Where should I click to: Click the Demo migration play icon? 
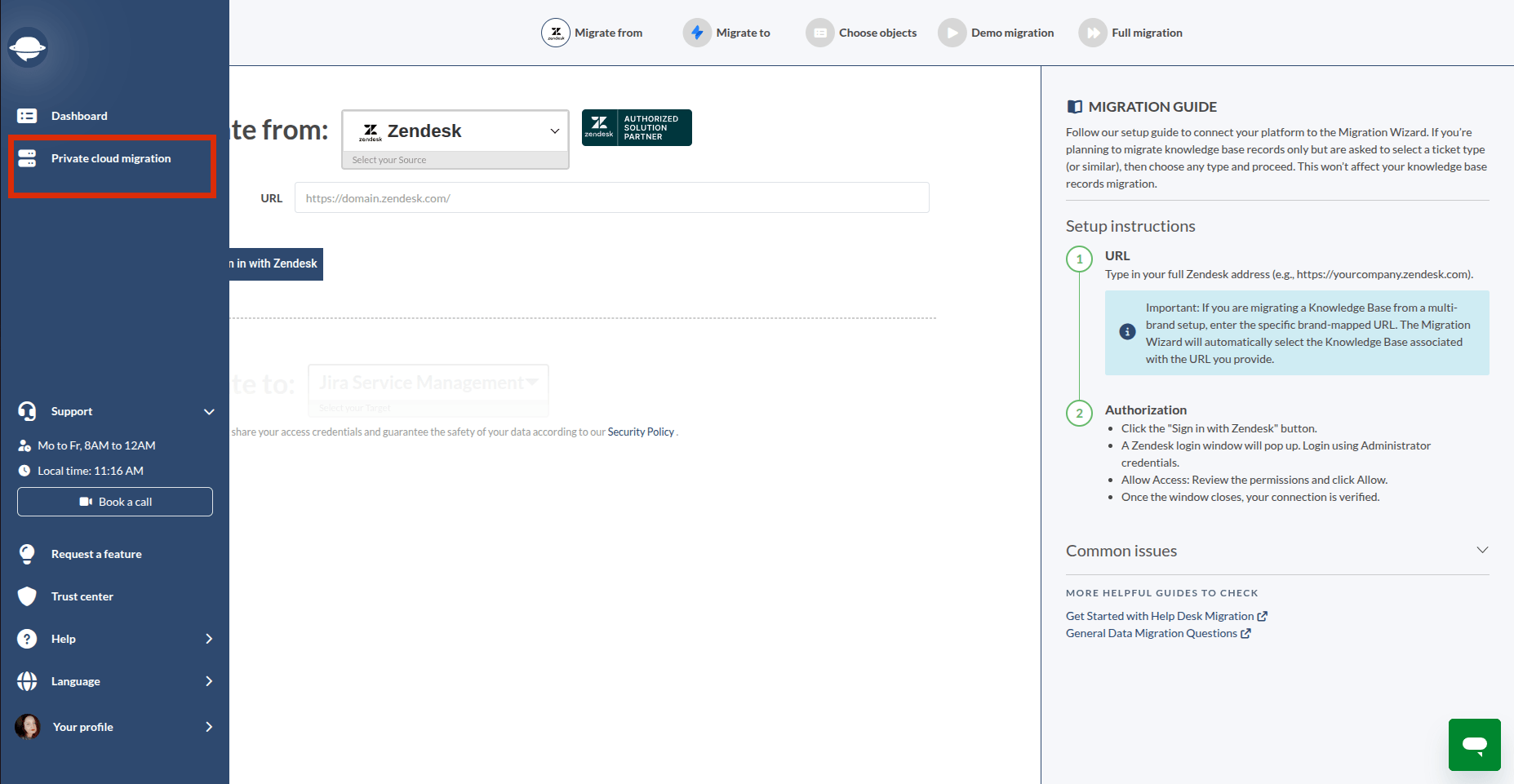click(x=952, y=33)
